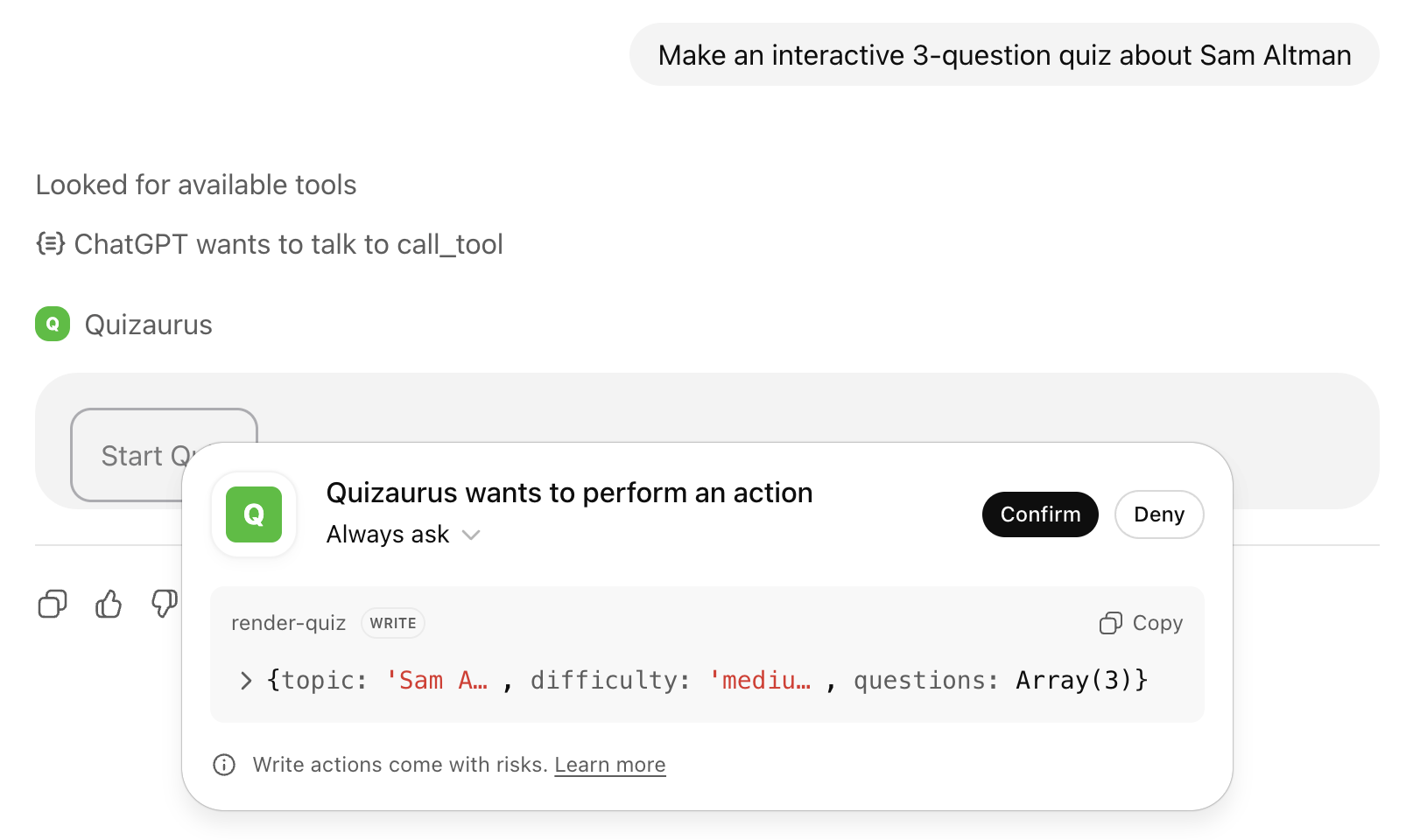Click the WRITE badge next to render-quiz
Image resolution: width=1406 pixels, height=840 pixels.
392,623
